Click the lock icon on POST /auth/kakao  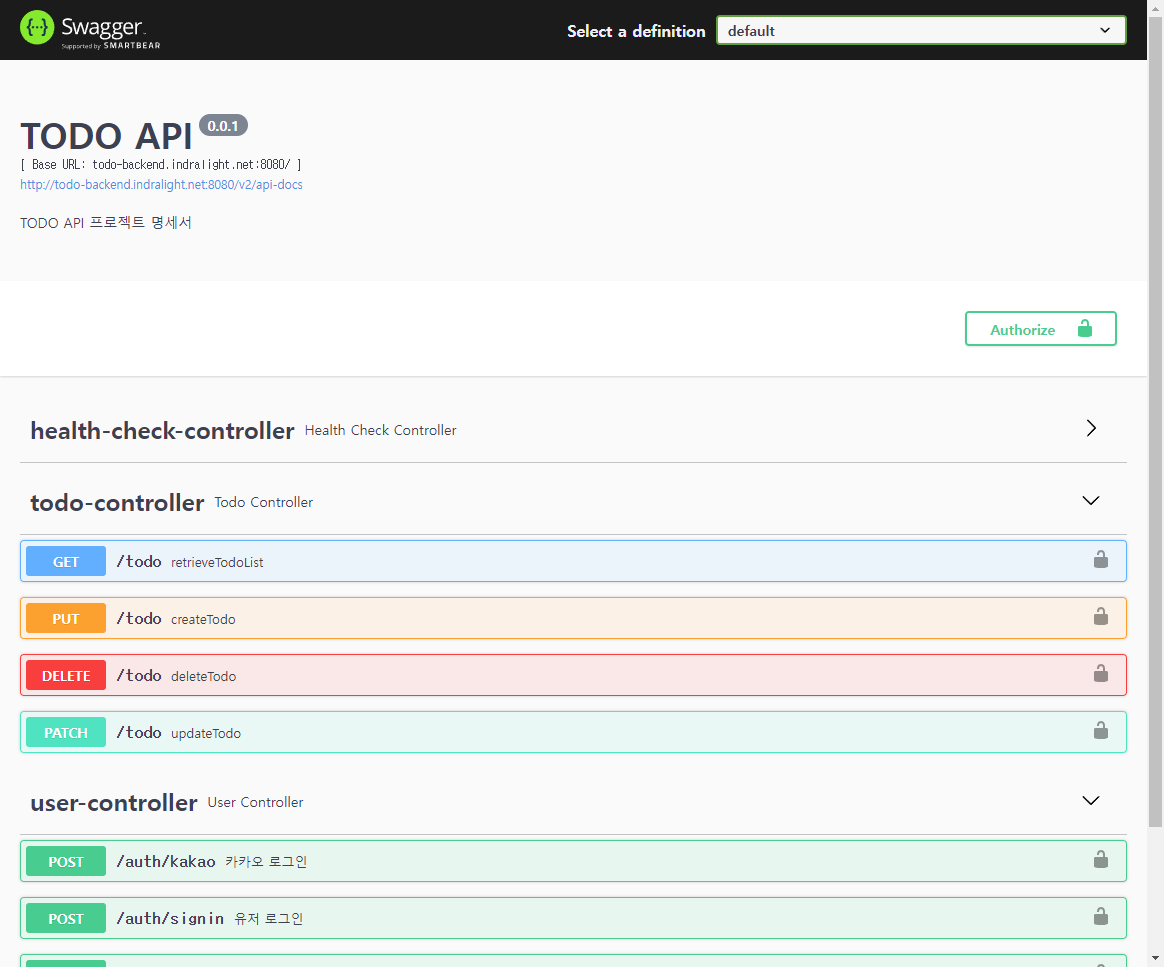coord(1101,859)
